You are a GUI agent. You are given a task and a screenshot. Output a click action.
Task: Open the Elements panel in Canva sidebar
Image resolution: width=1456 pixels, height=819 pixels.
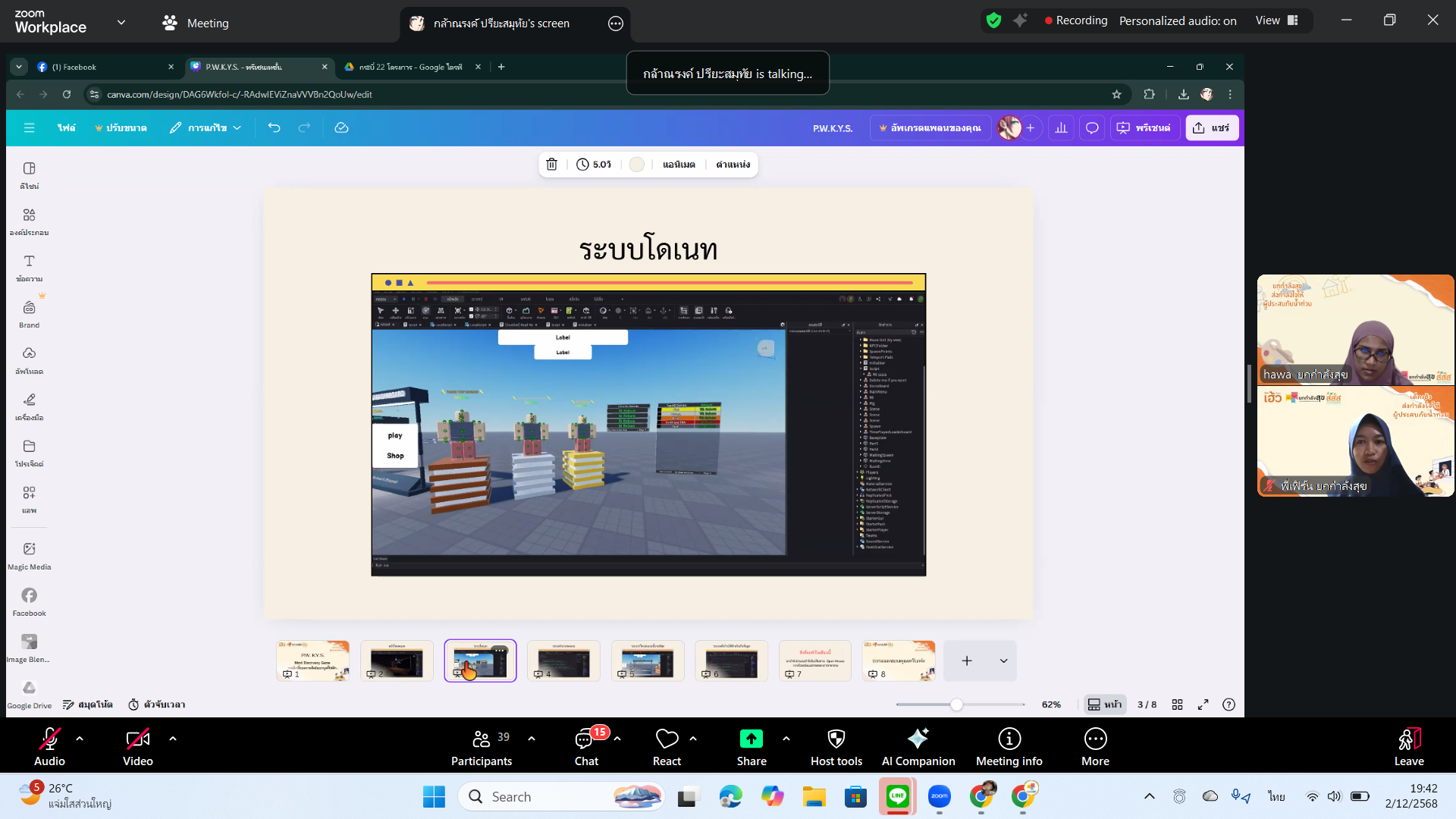pyautogui.click(x=29, y=221)
